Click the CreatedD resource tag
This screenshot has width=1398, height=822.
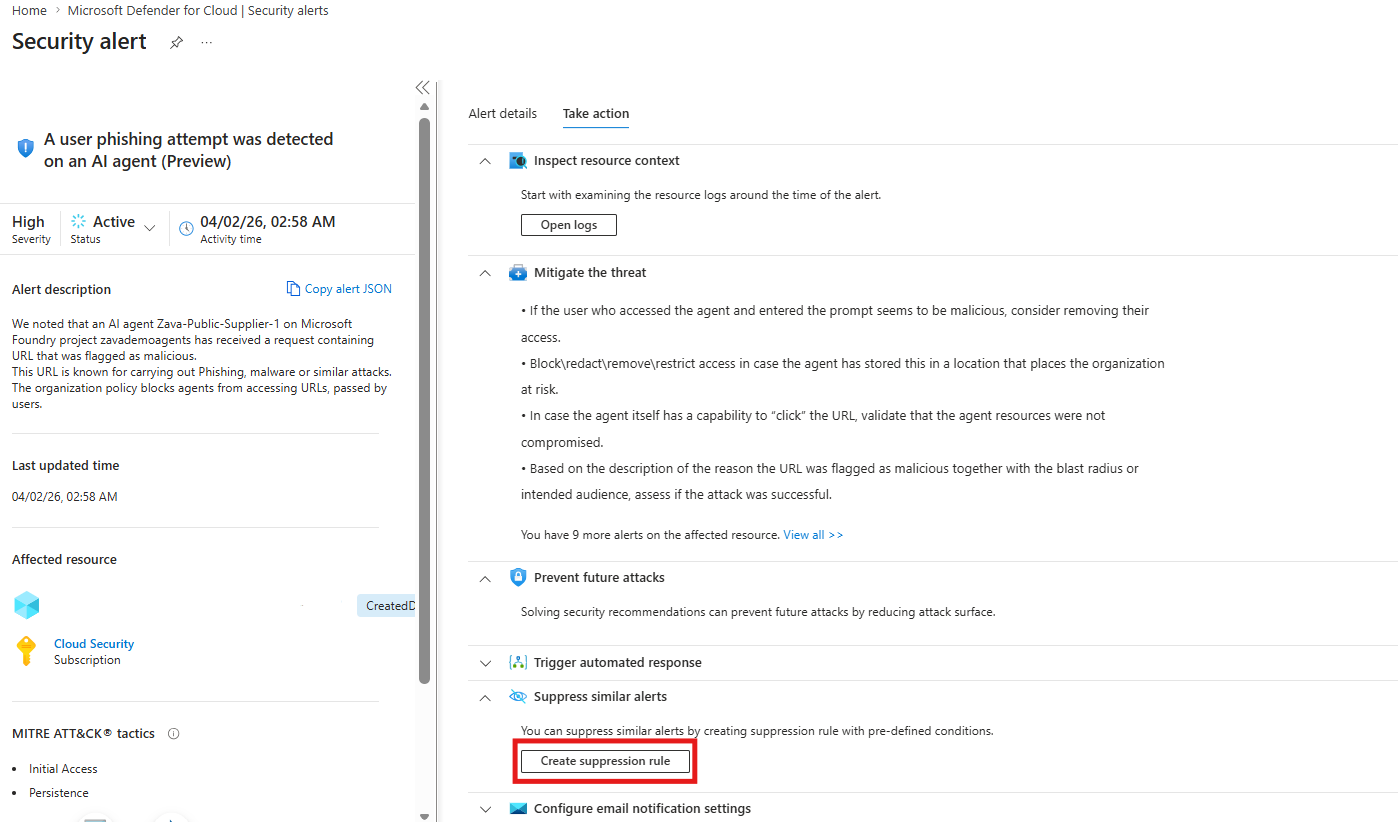[x=386, y=605]
